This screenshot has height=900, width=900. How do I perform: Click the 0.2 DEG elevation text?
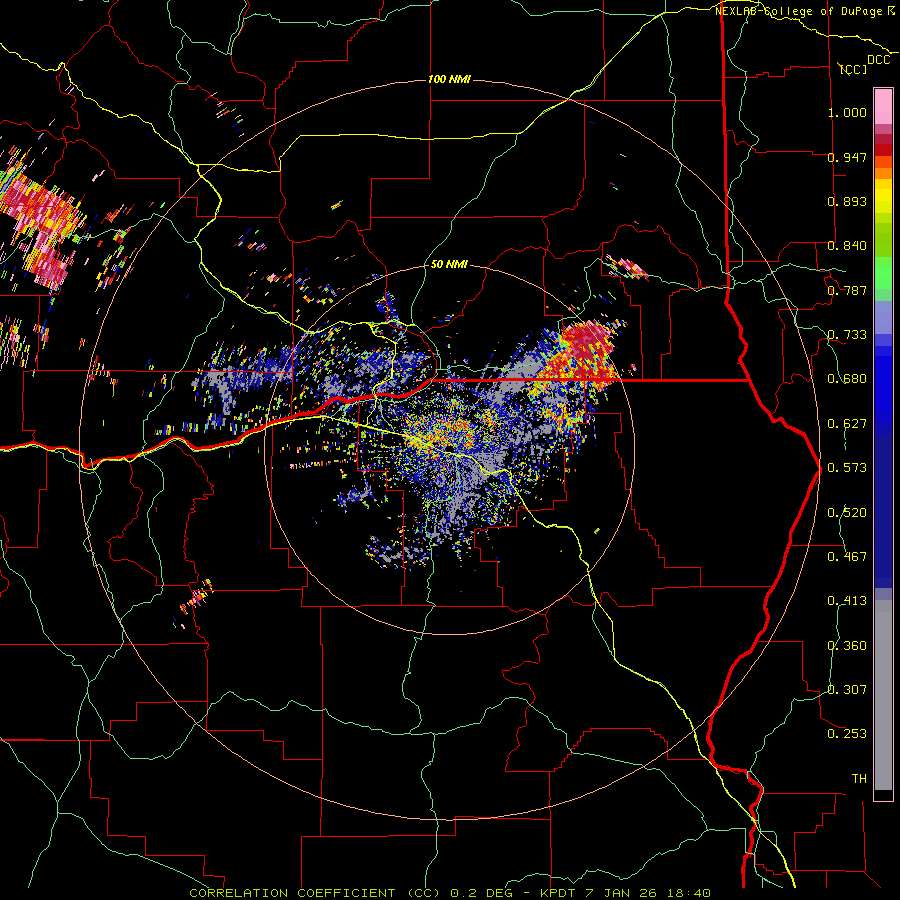pos(481,893)
